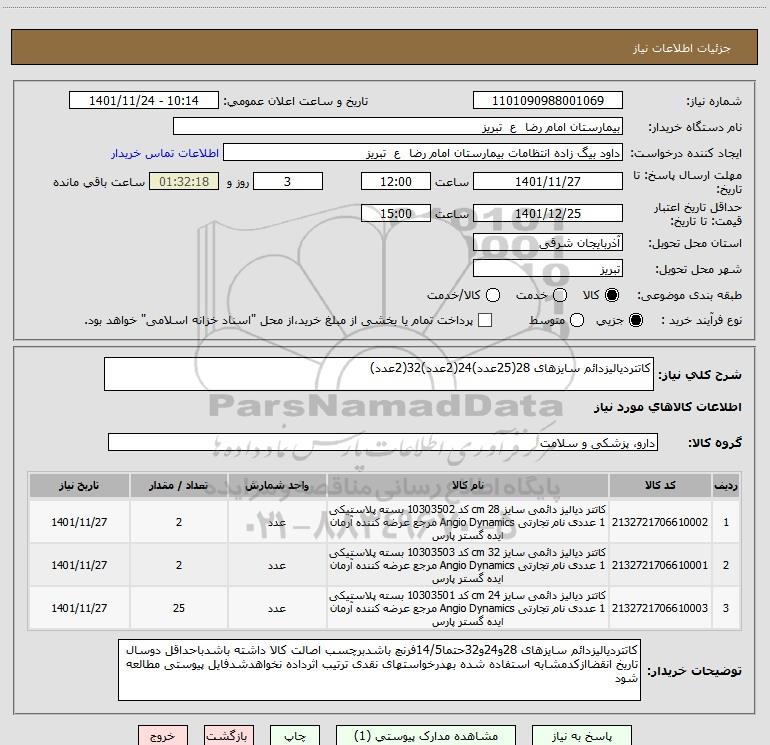
Task: Click the اطلاعات کالاهای مورد نیاز heading
Action: coord(668,407)
